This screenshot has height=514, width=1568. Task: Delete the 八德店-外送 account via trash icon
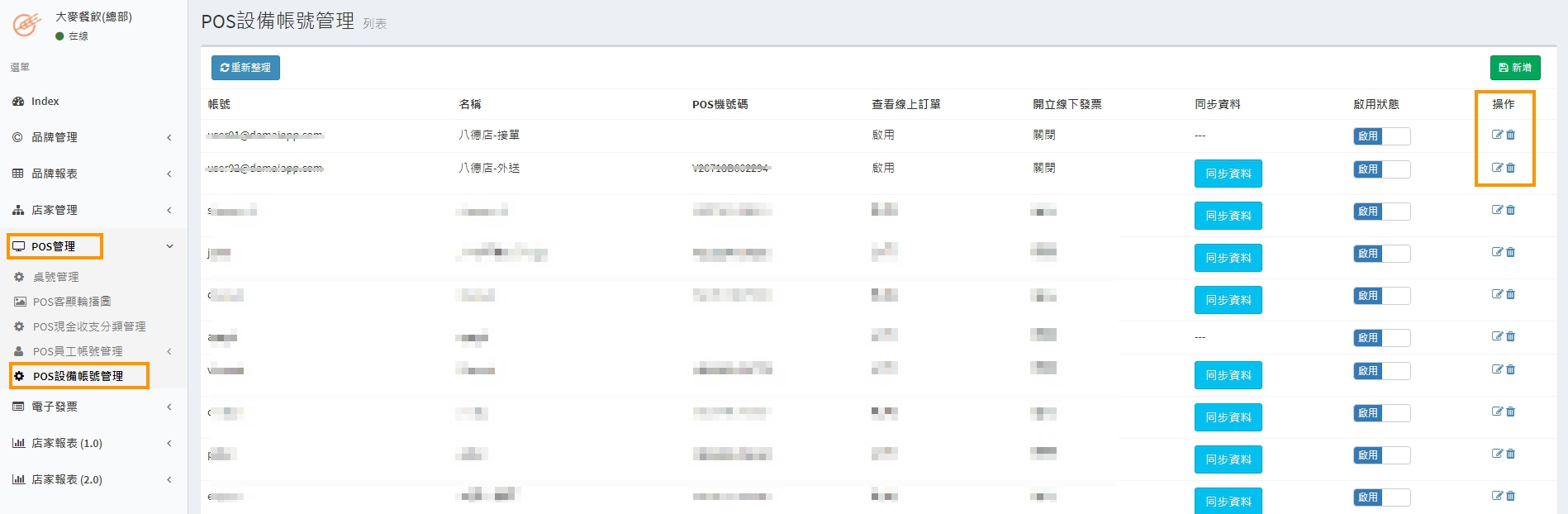[x=1511, y=168]
